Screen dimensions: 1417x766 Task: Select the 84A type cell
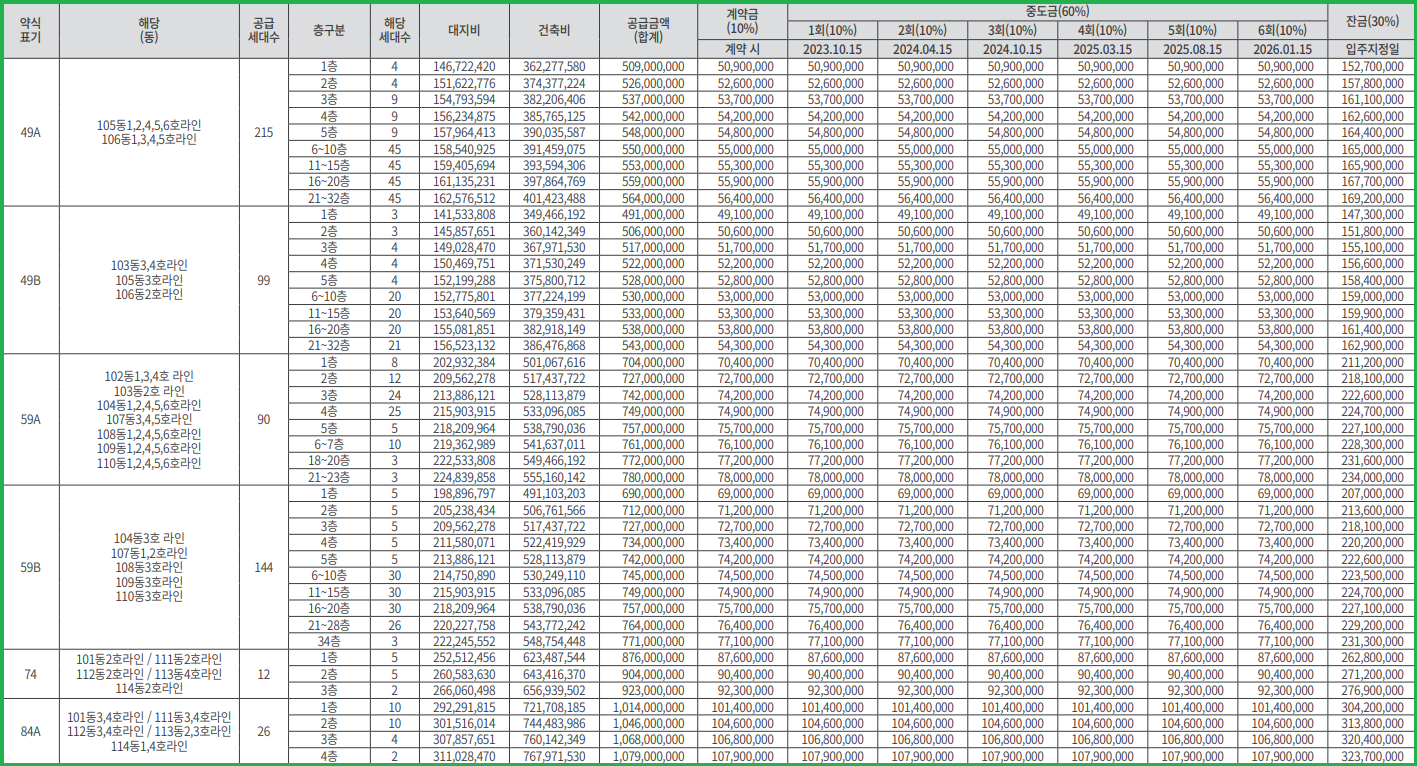pyautogui.click(x=30, y=731)
